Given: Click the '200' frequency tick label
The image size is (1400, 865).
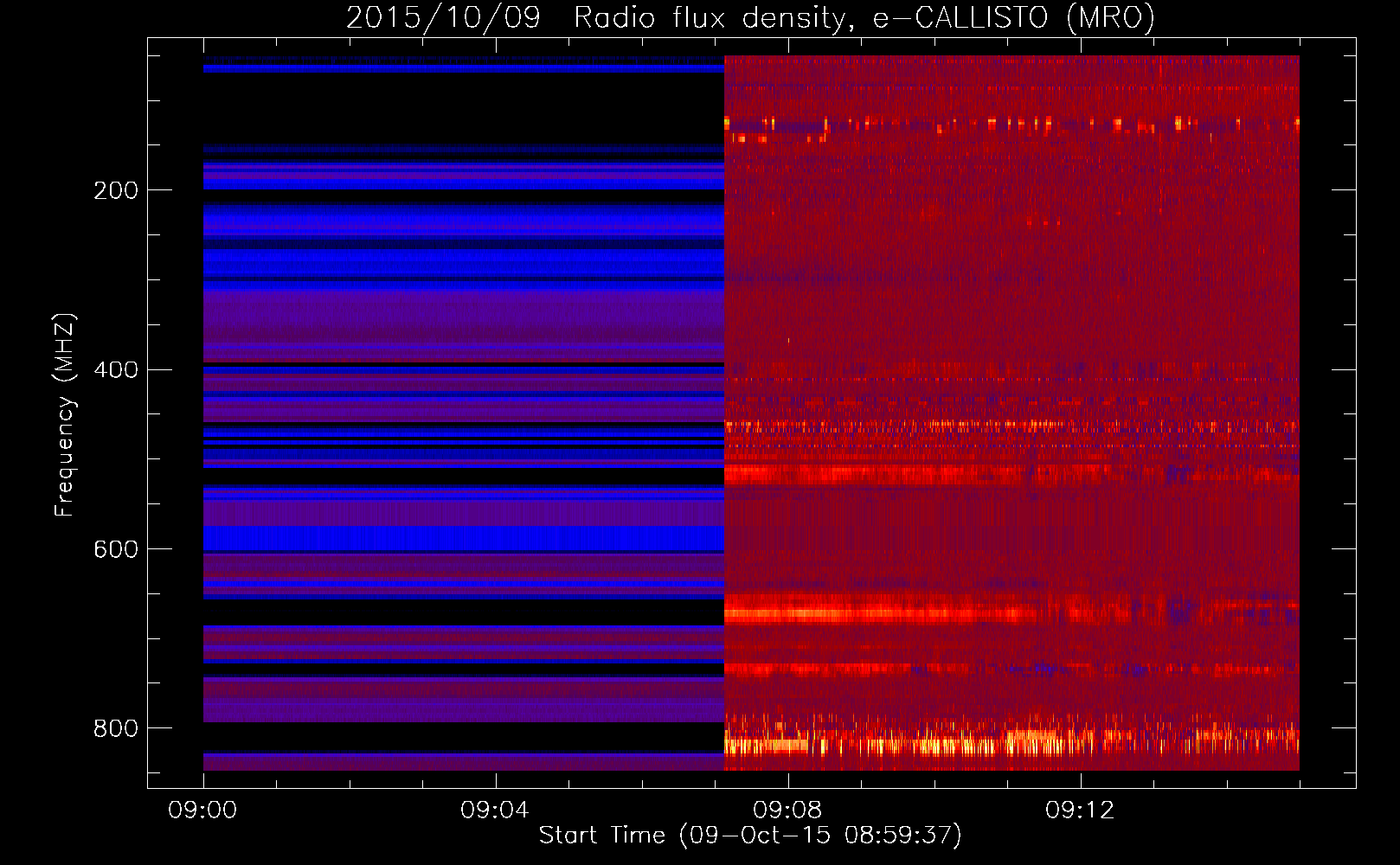Looking at the screenshot, I should [116, 190].
